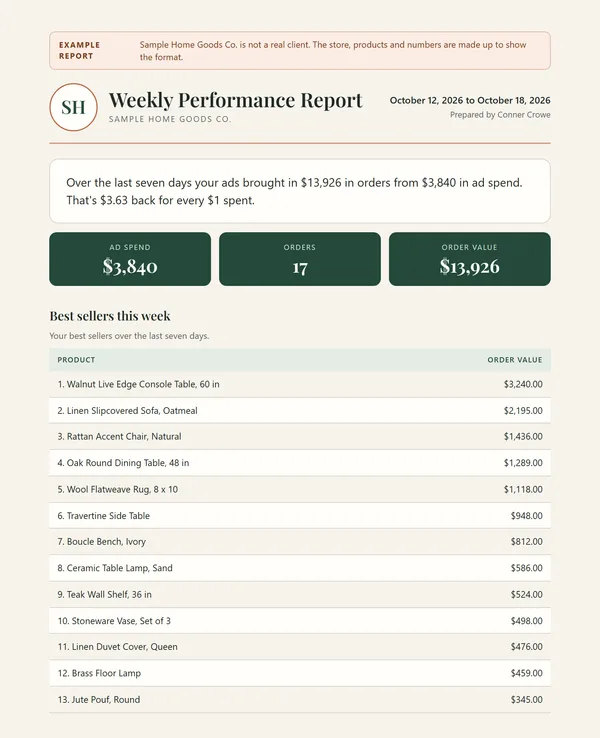Click the $345.00 value
The image size is (600, 738).
[x=527, y=699]
